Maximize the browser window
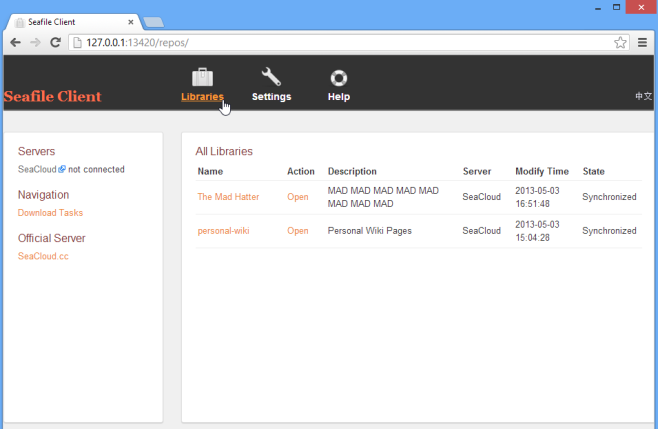658x429 pixels. click(x=616, y=7)
